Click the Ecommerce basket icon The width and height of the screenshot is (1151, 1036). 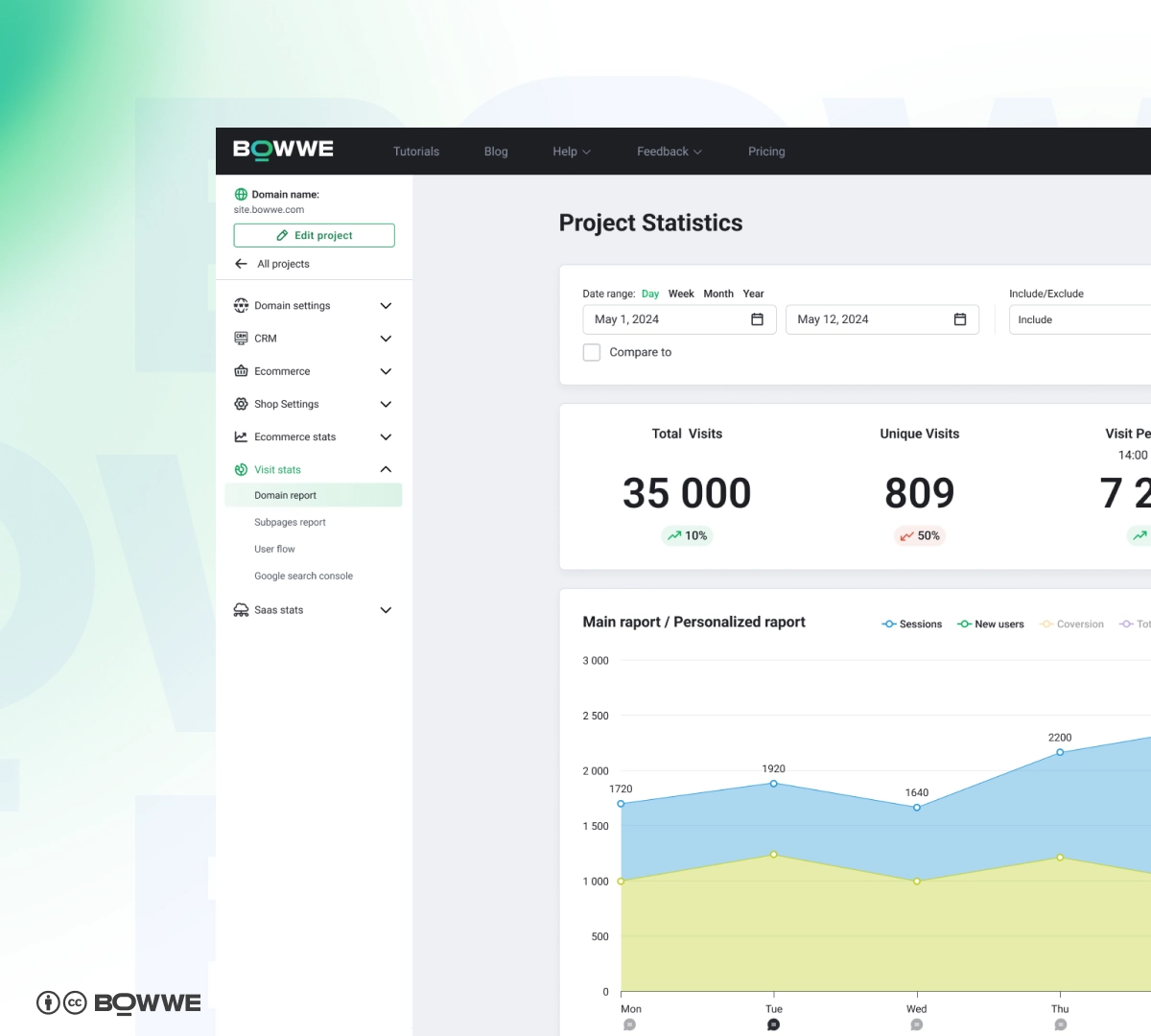point(241,371)
